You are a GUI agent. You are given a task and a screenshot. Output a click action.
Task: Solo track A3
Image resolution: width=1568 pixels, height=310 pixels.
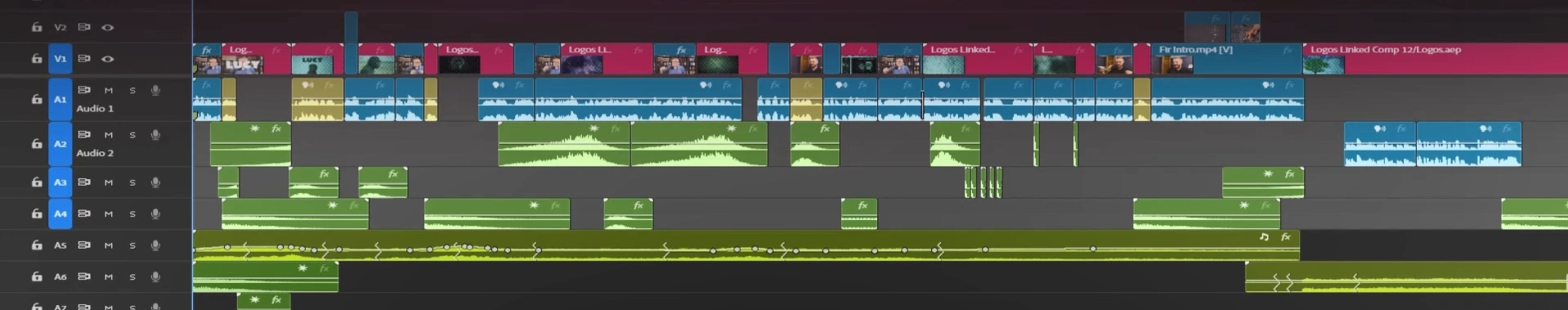pyautogui.click(x=132, y=182)
